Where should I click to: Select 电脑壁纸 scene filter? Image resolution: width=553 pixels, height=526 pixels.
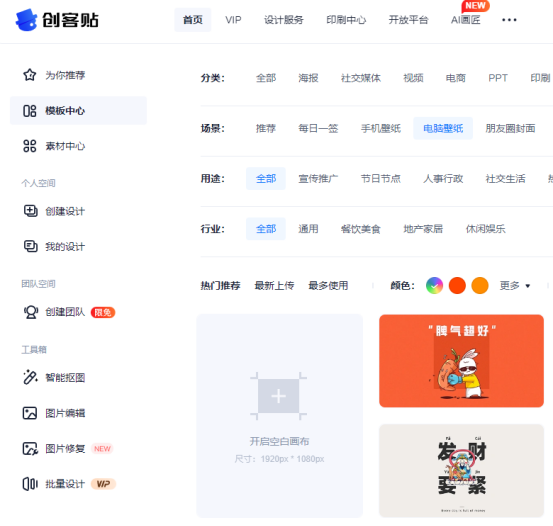click(x=443, y=128)
